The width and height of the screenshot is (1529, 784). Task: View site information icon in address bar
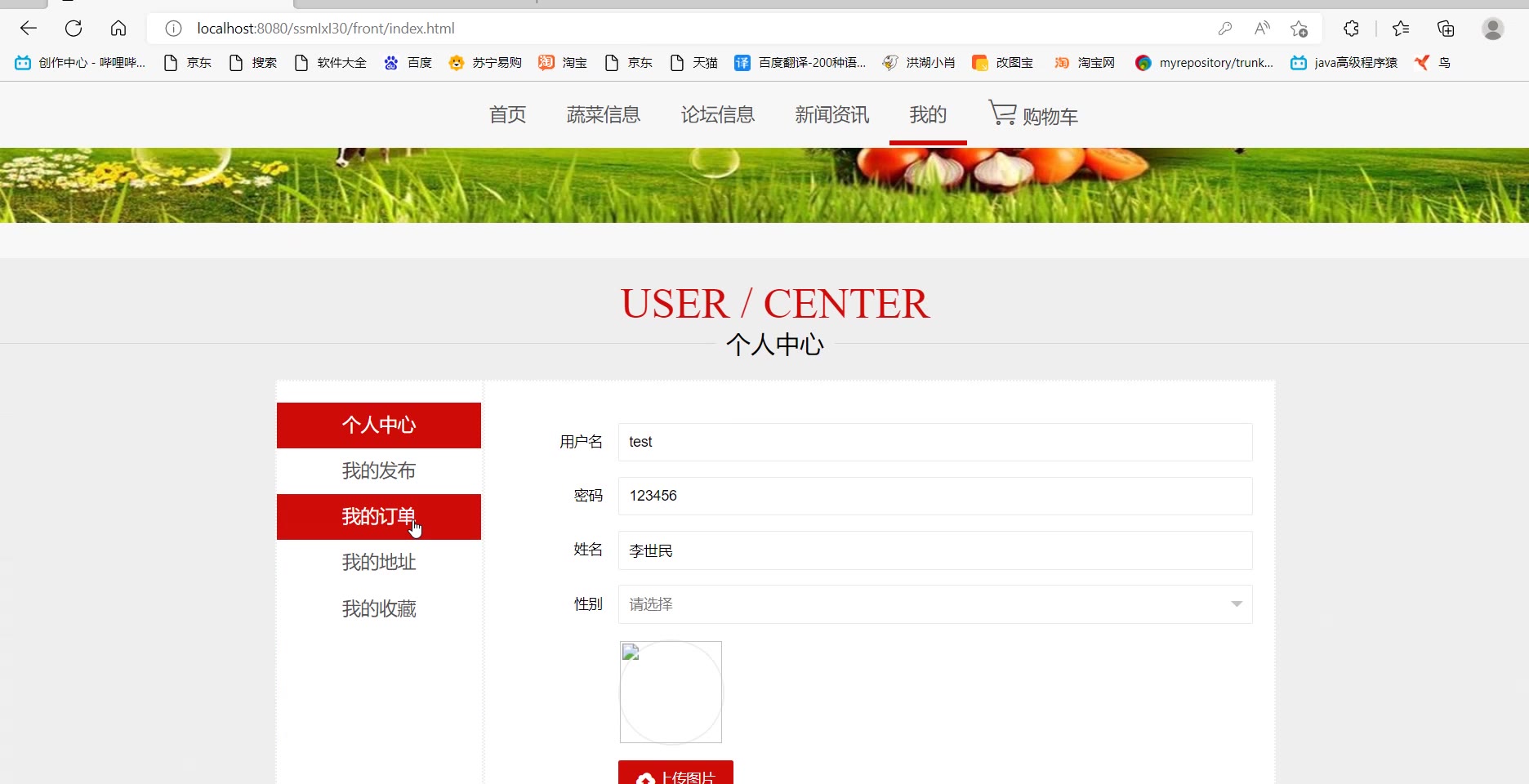point(173,29)
